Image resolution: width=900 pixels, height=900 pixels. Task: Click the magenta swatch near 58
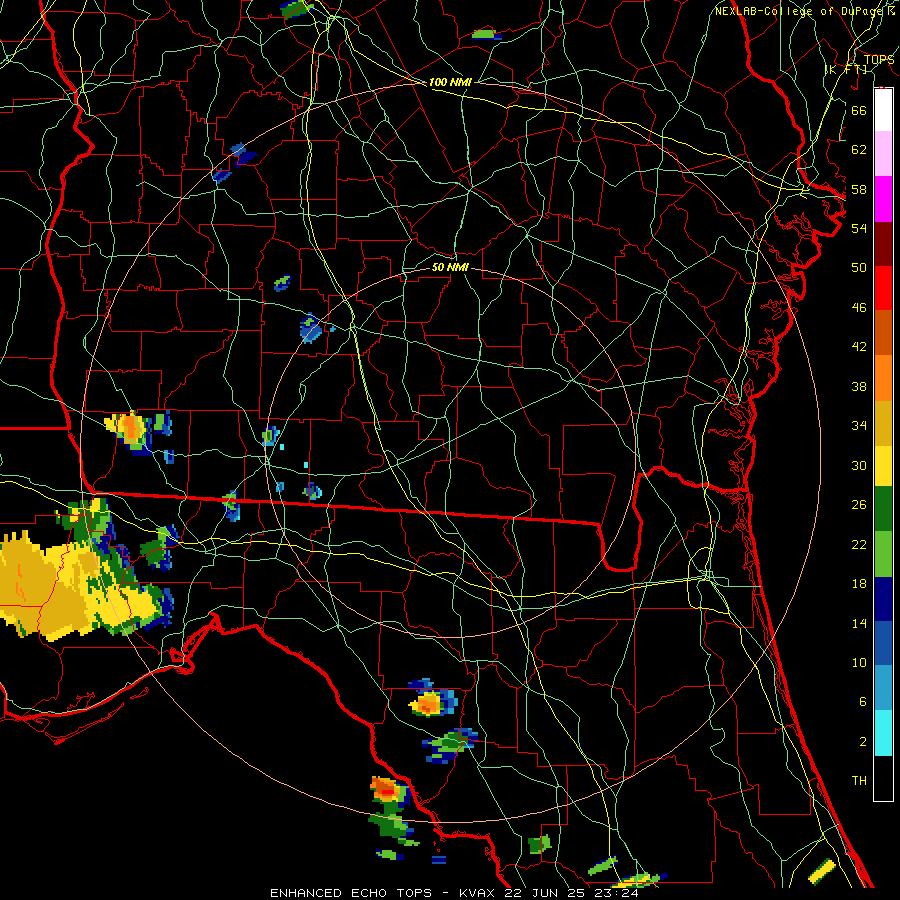[883, 199]
